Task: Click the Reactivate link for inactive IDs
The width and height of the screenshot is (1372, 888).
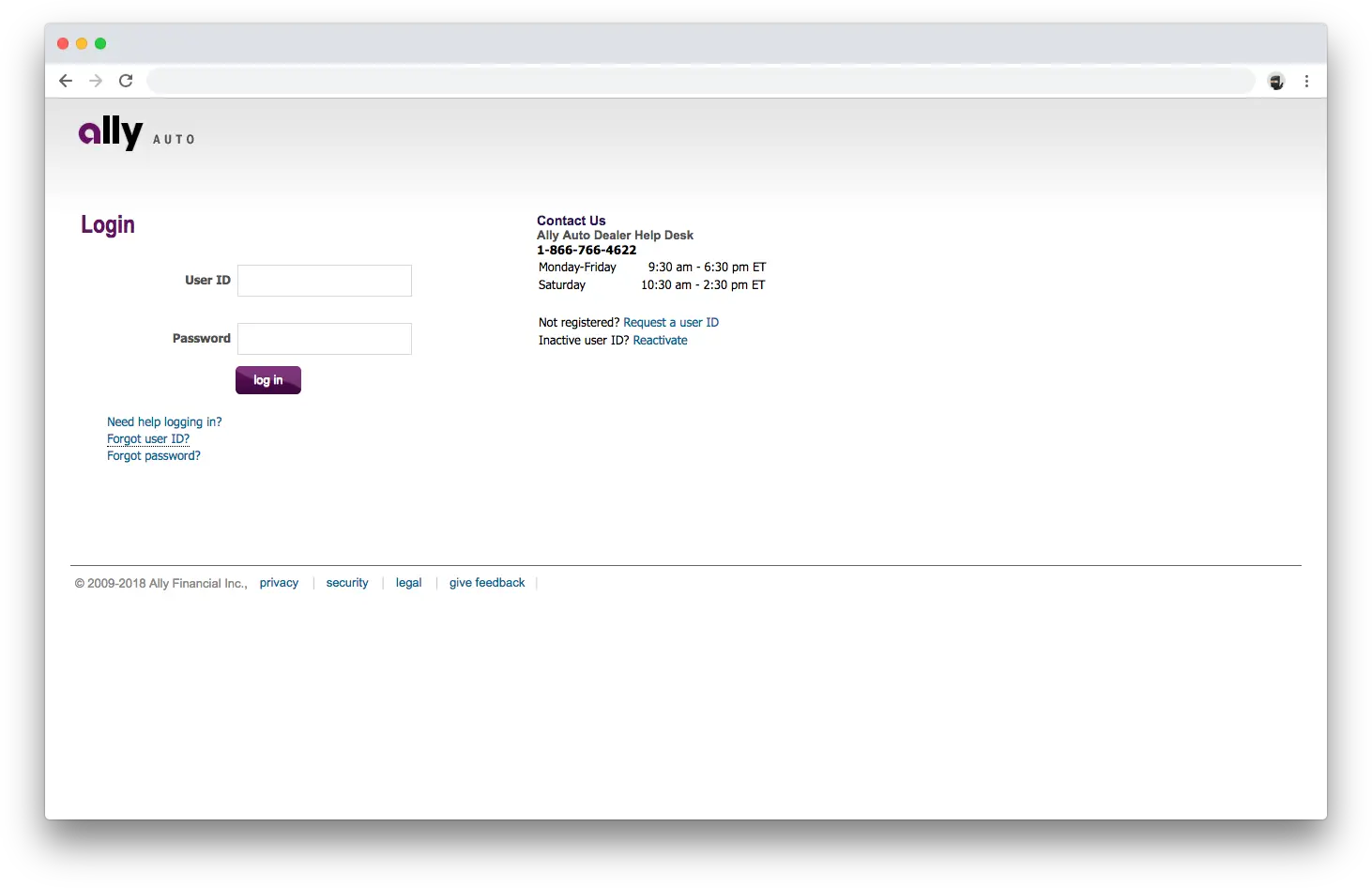Action: 660,340
